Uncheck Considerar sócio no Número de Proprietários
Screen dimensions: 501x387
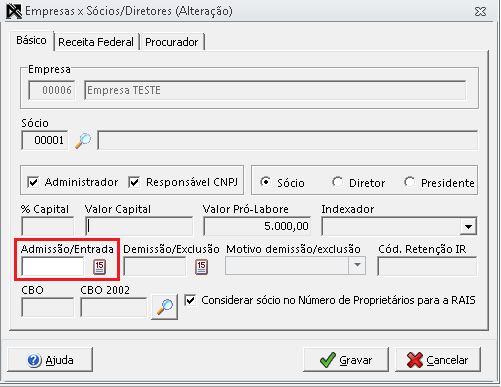tap(190, 300)
